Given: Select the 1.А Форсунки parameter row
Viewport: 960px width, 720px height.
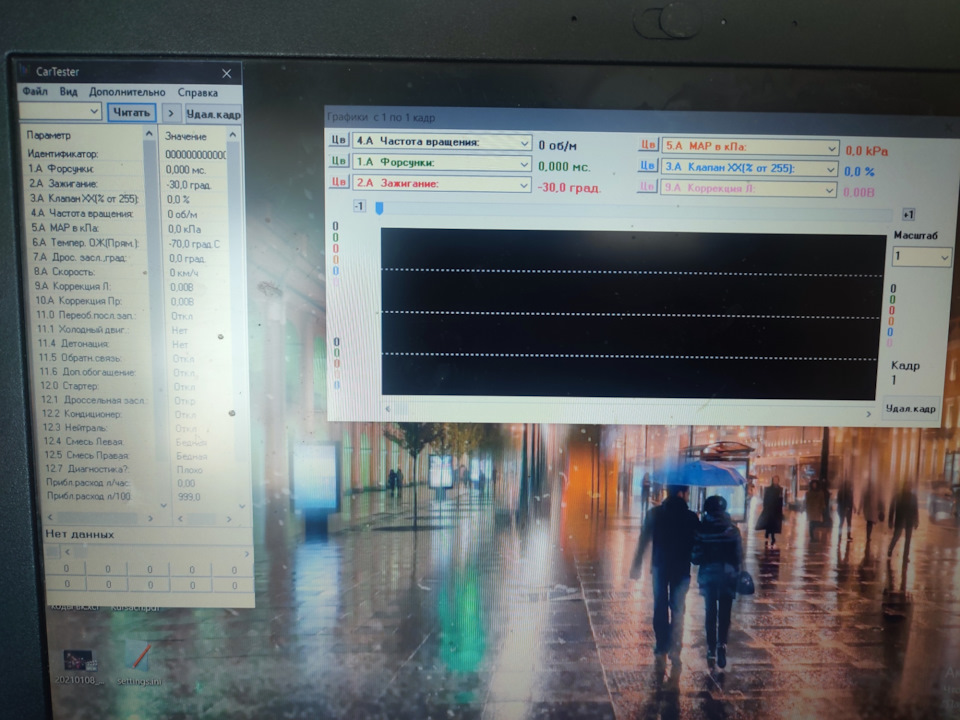Looking at the screenshot, I should click(61, 168).
